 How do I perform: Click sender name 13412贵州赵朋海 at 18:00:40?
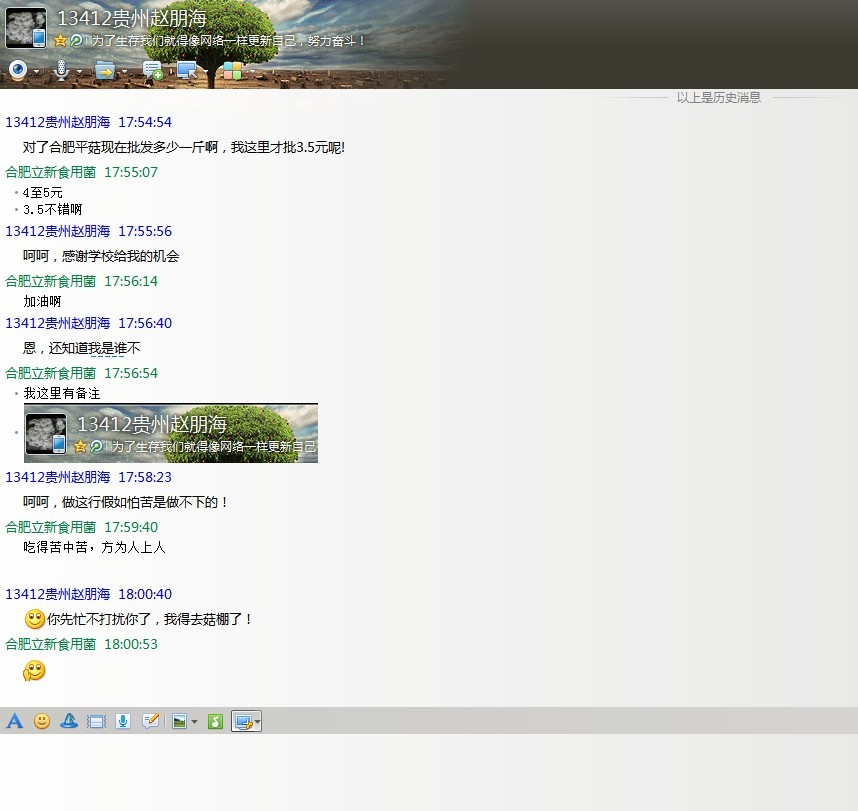click(57, 594)
